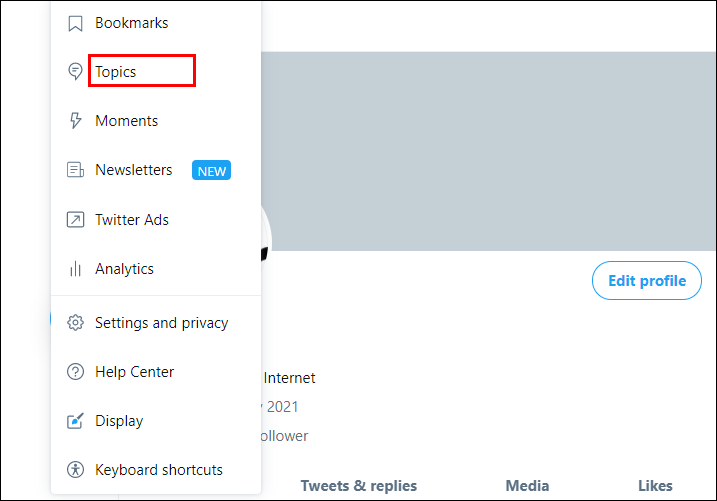Screen dimensions: 717x501
Task: Switch to Tweets & replies tab
Action: pos(359,486)
